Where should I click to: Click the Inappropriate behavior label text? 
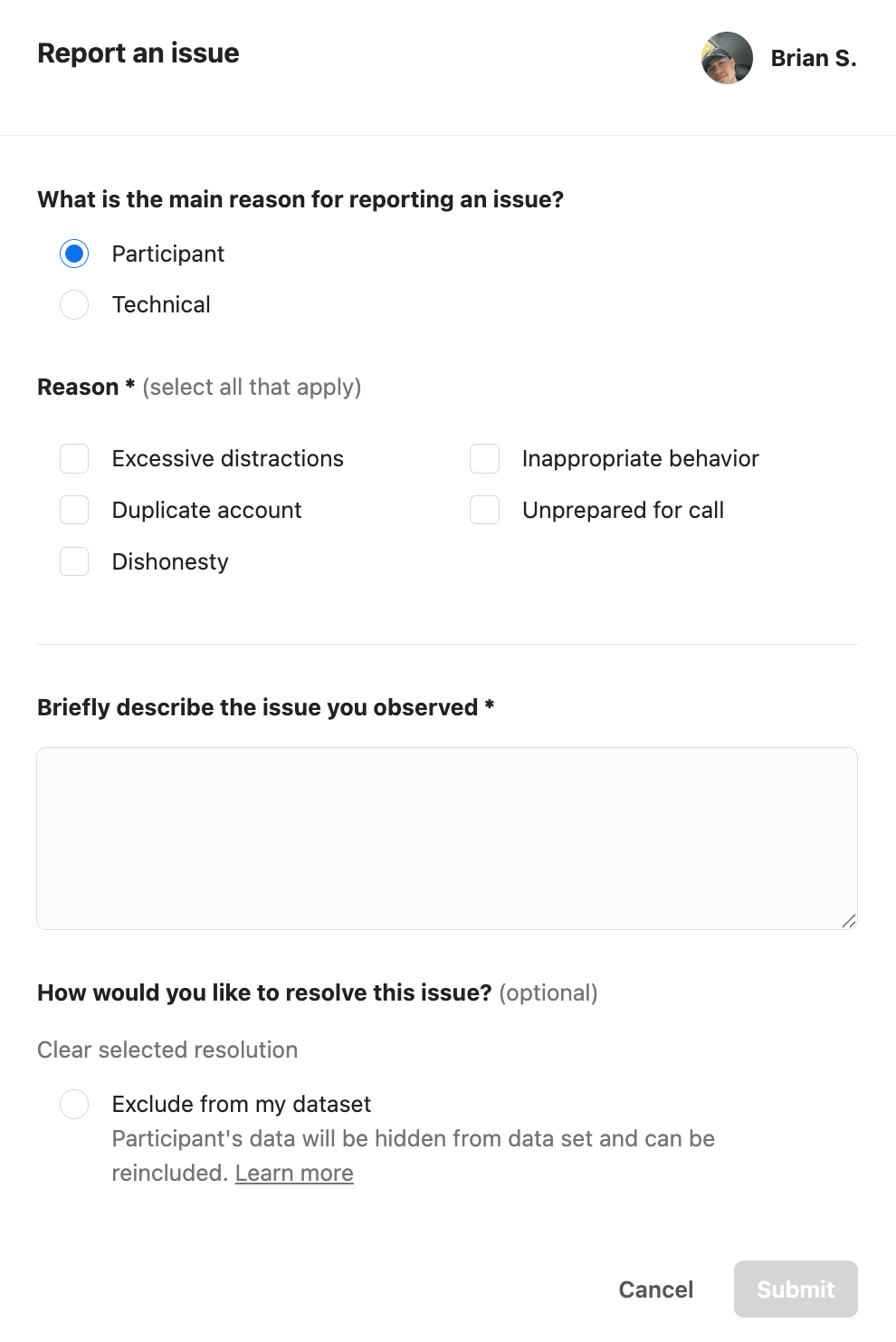point(641,459)
